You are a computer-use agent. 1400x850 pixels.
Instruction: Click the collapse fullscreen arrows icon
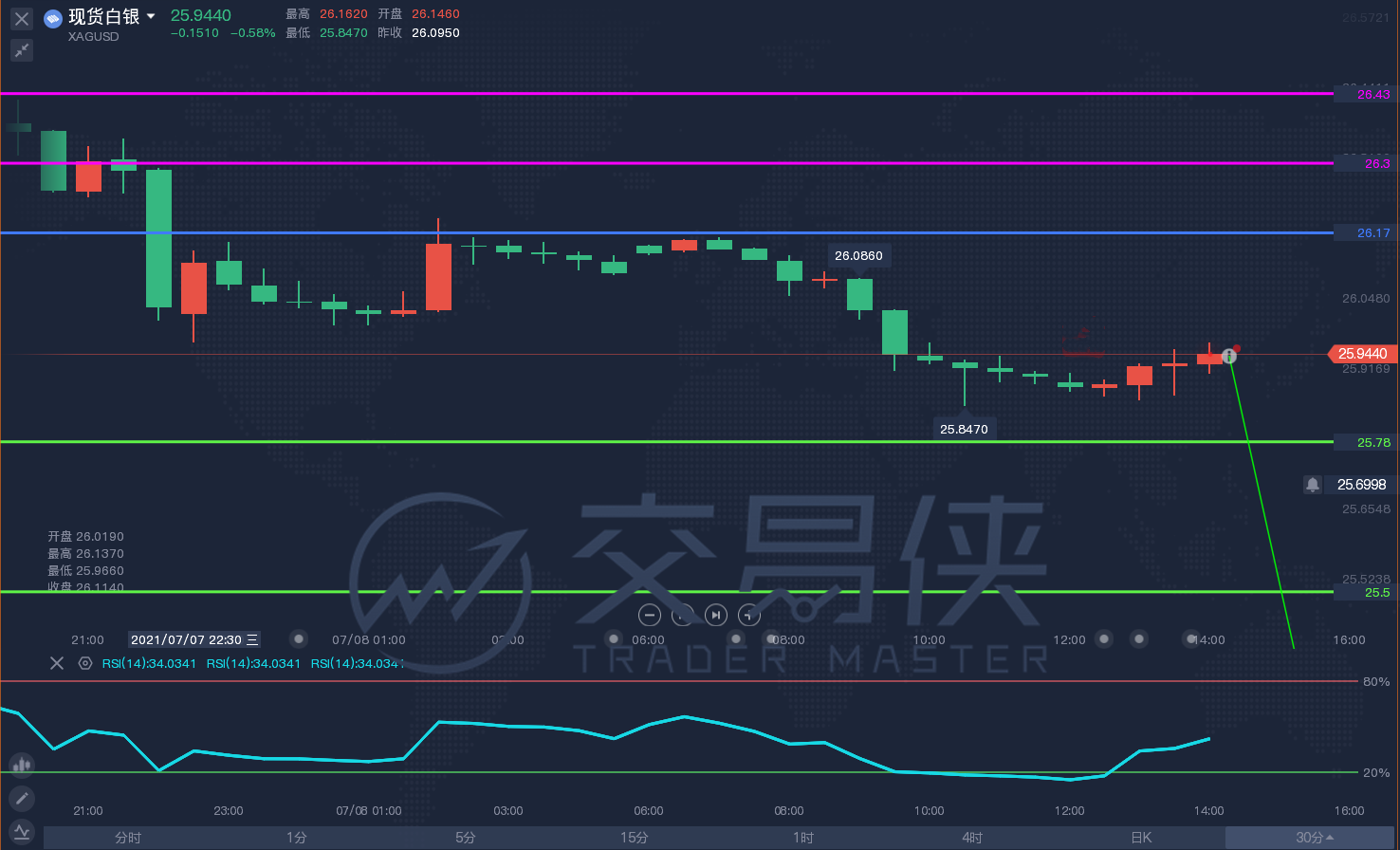pos(22,50)
